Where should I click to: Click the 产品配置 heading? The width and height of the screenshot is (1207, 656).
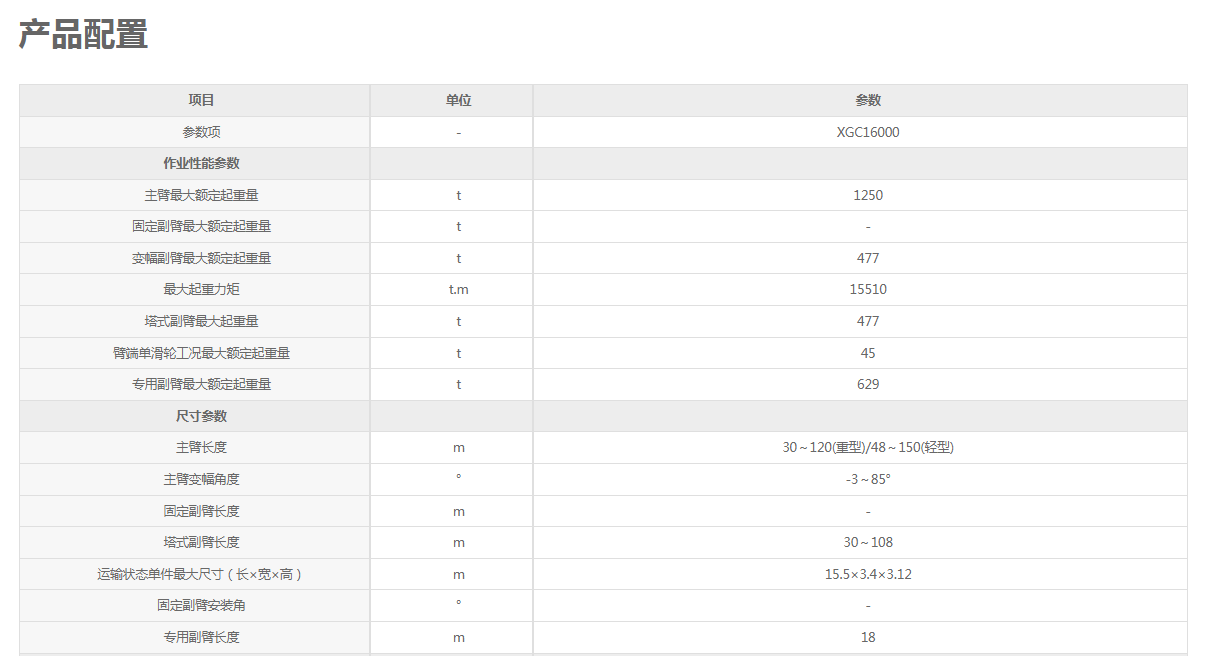[x=84, y=35]
